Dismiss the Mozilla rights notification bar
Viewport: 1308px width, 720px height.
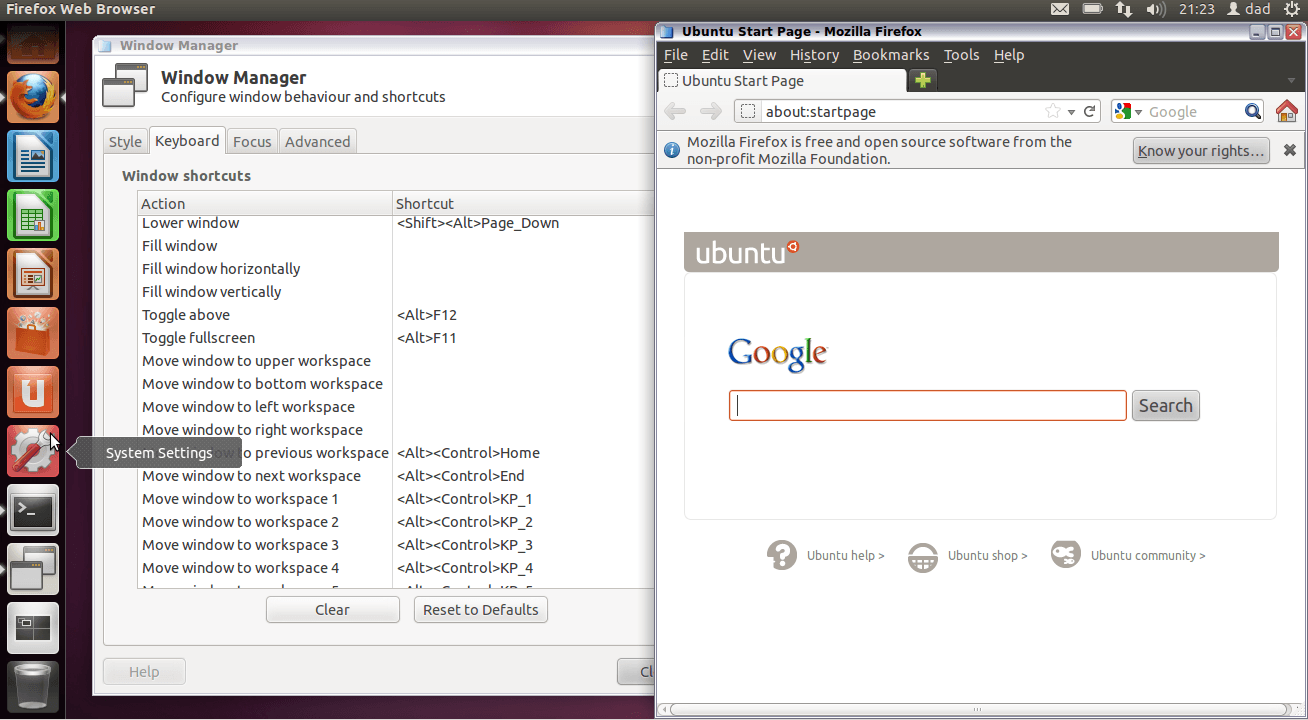pos(1290,150)
